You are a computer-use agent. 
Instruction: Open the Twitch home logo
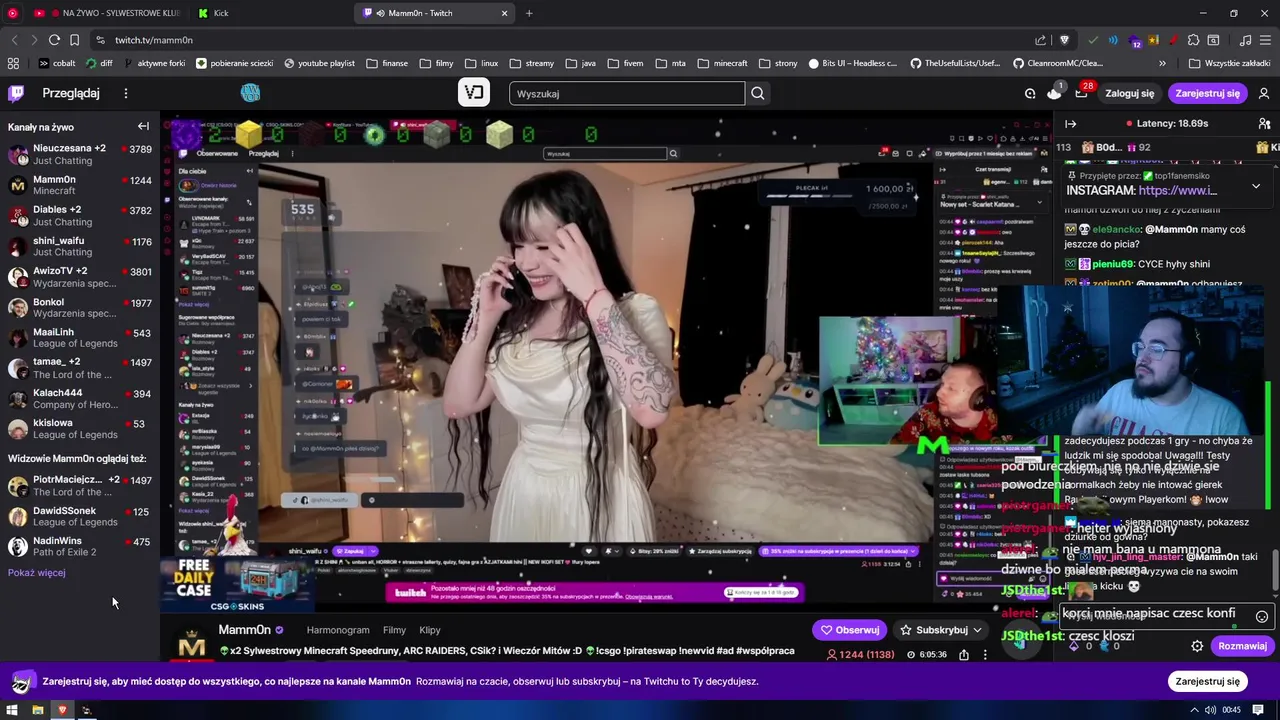16,93
